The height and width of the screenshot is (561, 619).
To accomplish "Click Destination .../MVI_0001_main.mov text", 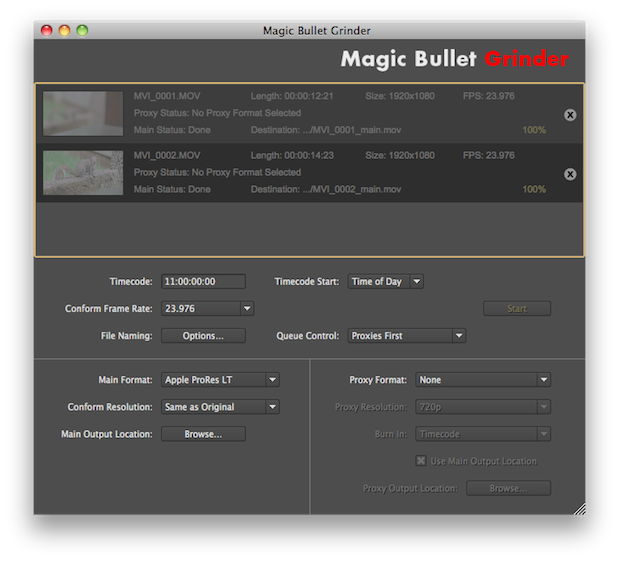I will point(326,130).
